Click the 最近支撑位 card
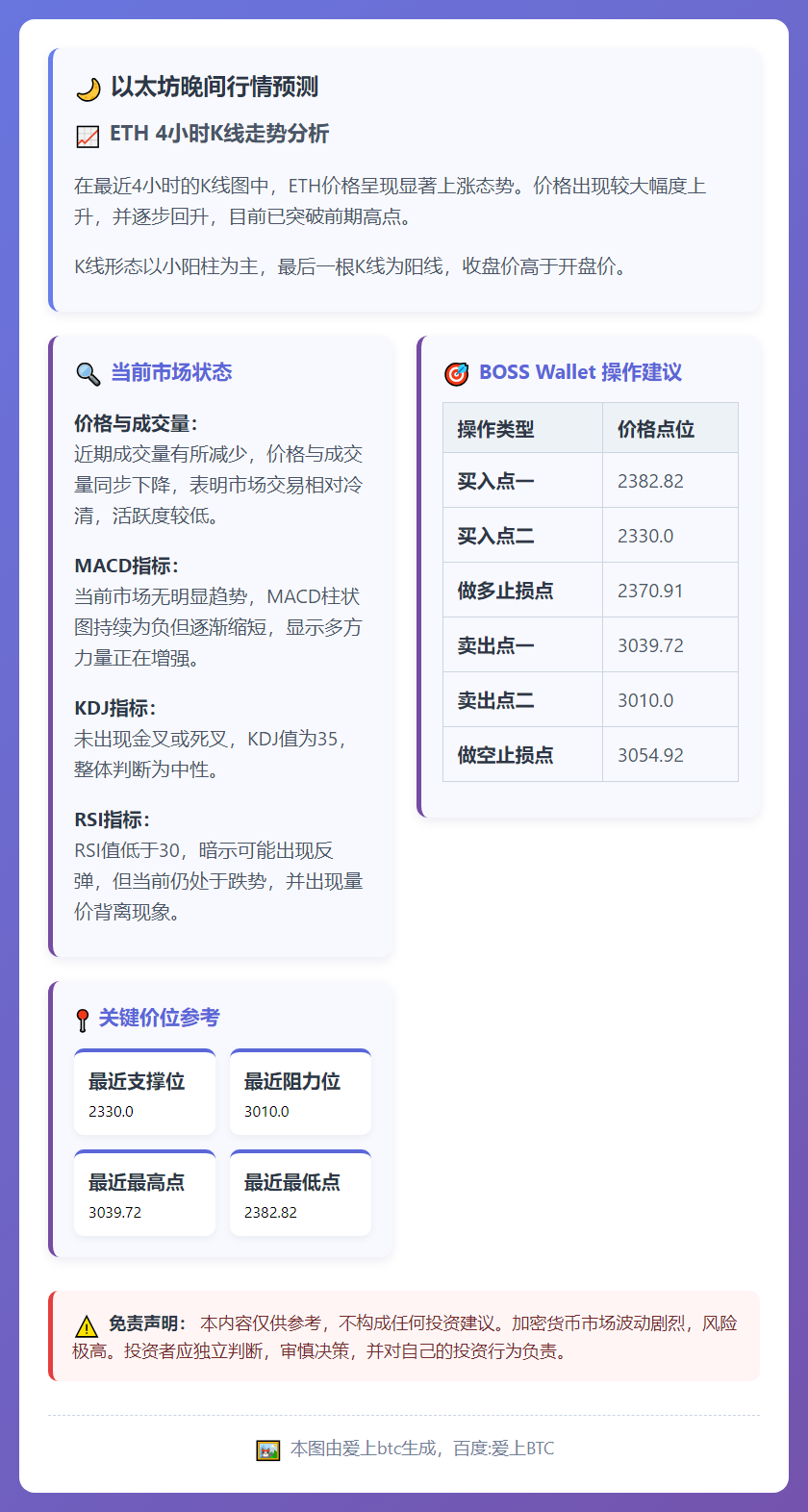Image resolution: width=808 pixels, height=1512 pixels. 144,1093
